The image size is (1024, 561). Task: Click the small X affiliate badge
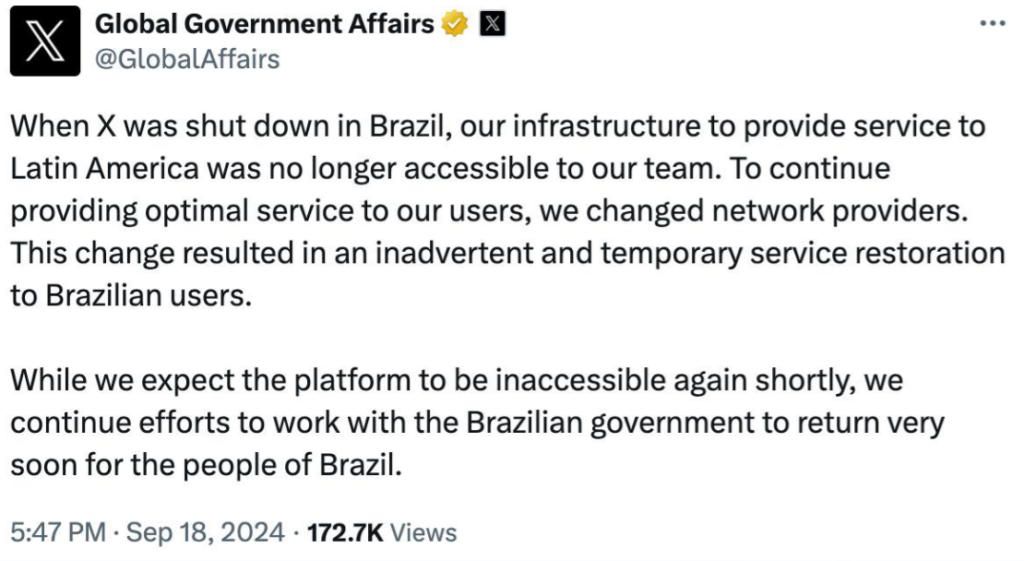491,25
